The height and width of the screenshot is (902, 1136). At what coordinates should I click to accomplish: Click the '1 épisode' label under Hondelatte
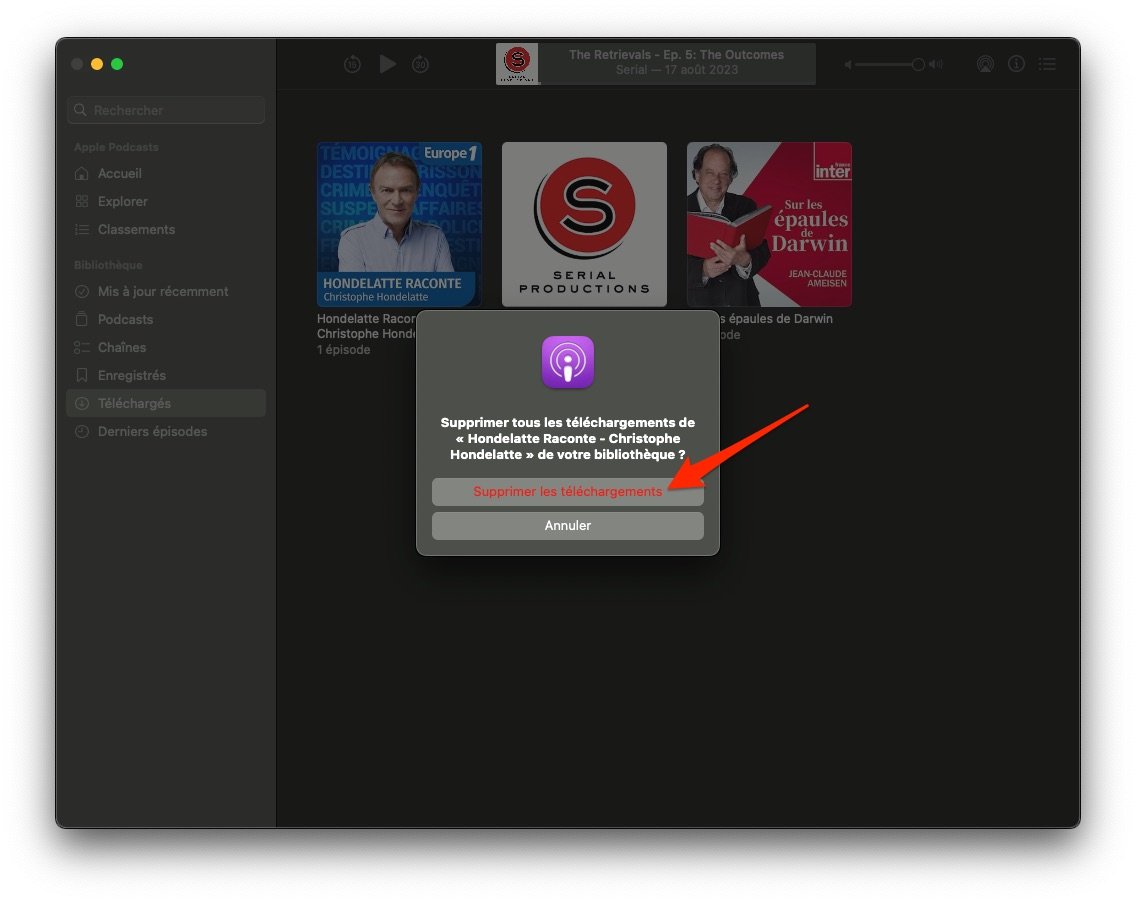click(343, 350)
